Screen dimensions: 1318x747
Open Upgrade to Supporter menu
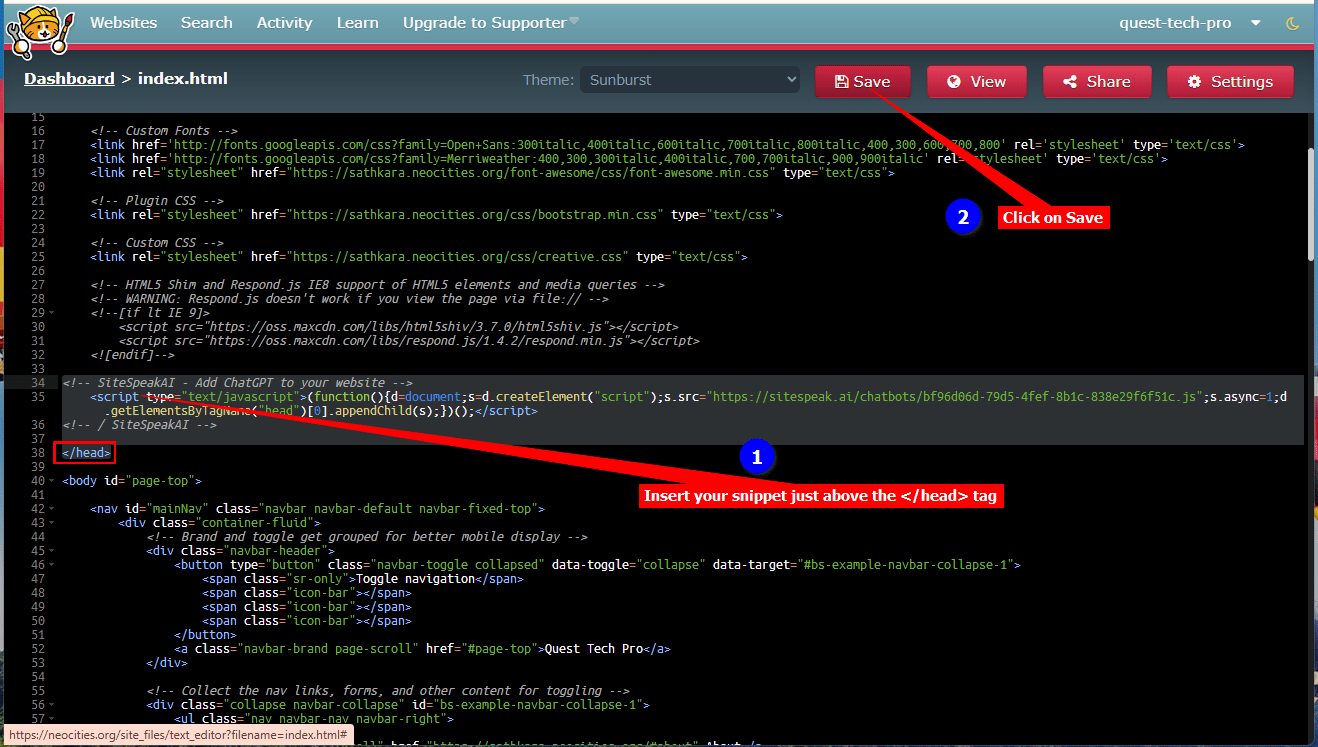pyautogui.click(x=490, y=23)
